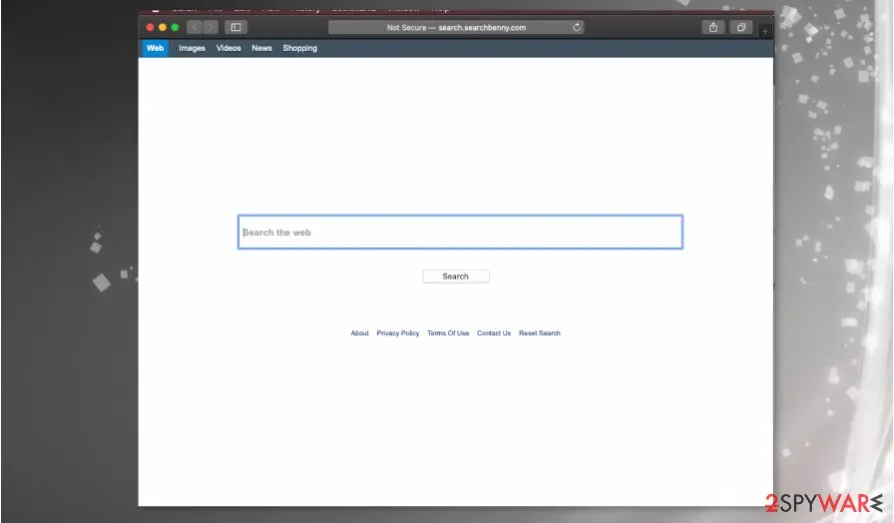This screenshot has height=523, width=894.
Task: Select the Web tab
Action: 155,48
